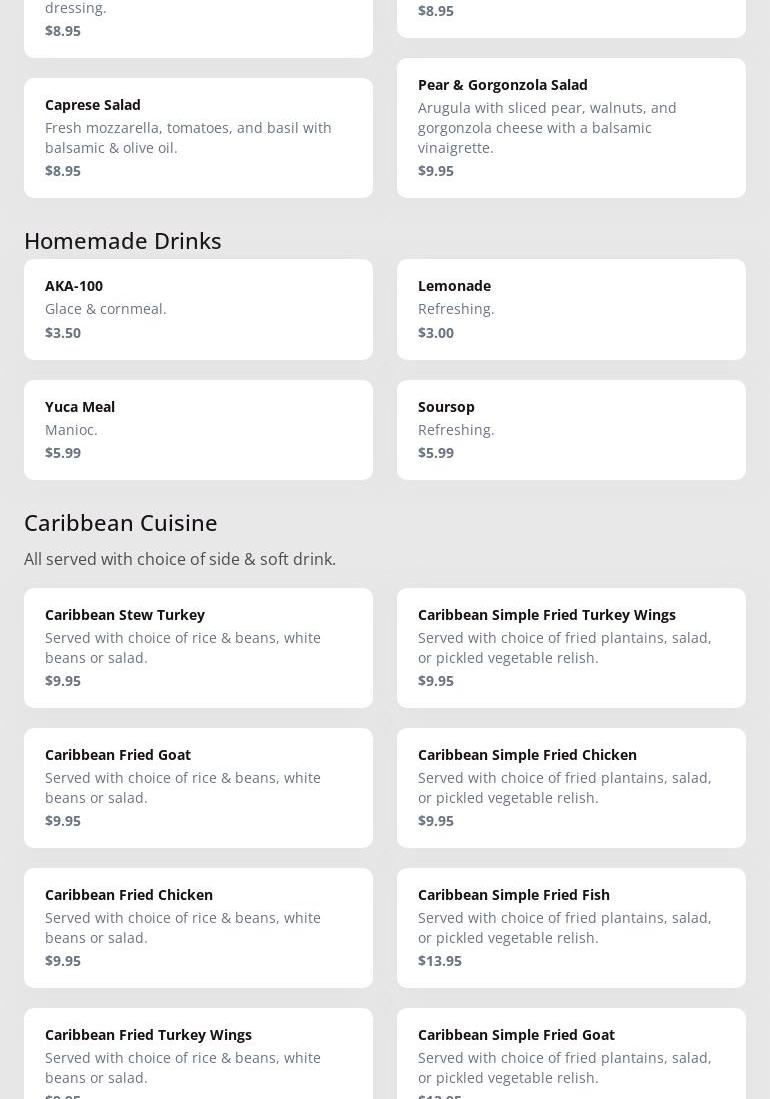The width and height of the screenshot is (770, 1099).
Task: Select the Soursop drink card
Action: tap(571, 429)
